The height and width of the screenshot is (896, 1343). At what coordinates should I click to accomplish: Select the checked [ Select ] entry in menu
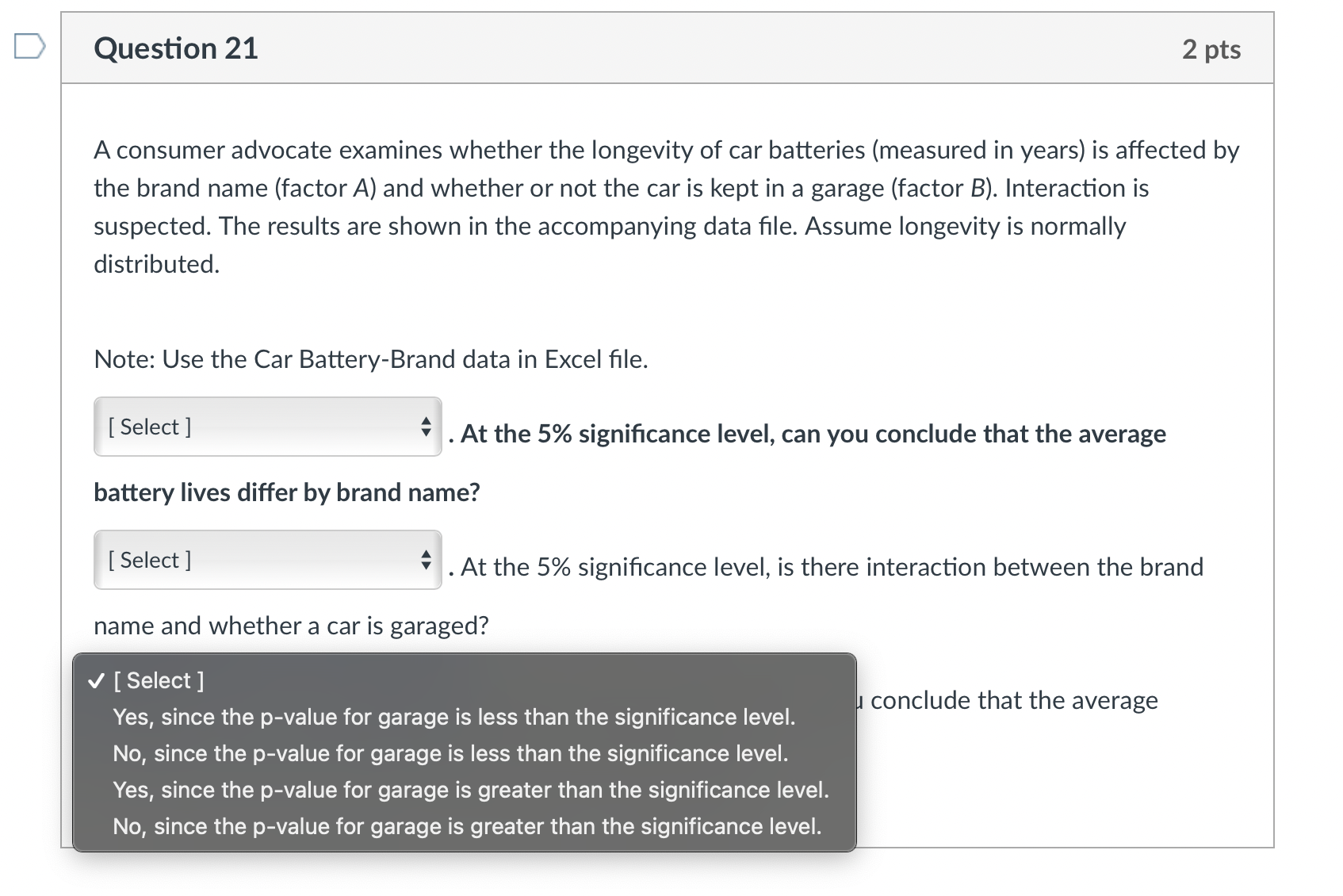click(x=159, y=680)
